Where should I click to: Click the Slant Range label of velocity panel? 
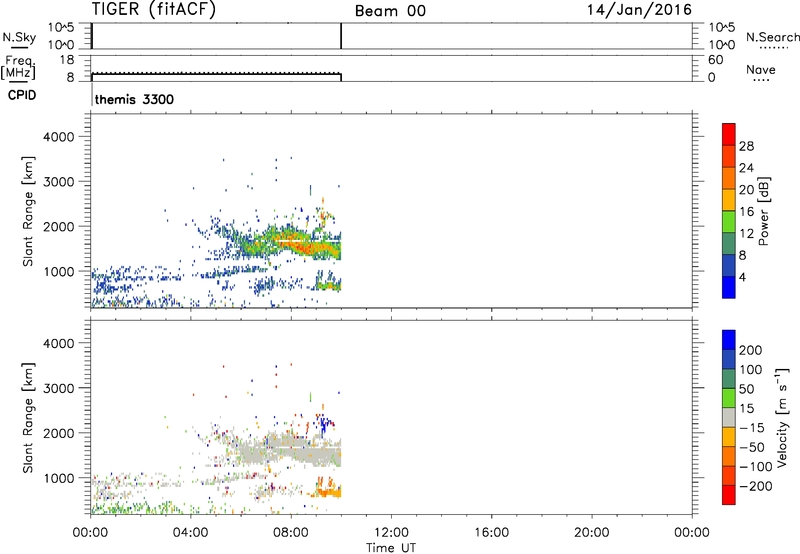pos(28,418)
